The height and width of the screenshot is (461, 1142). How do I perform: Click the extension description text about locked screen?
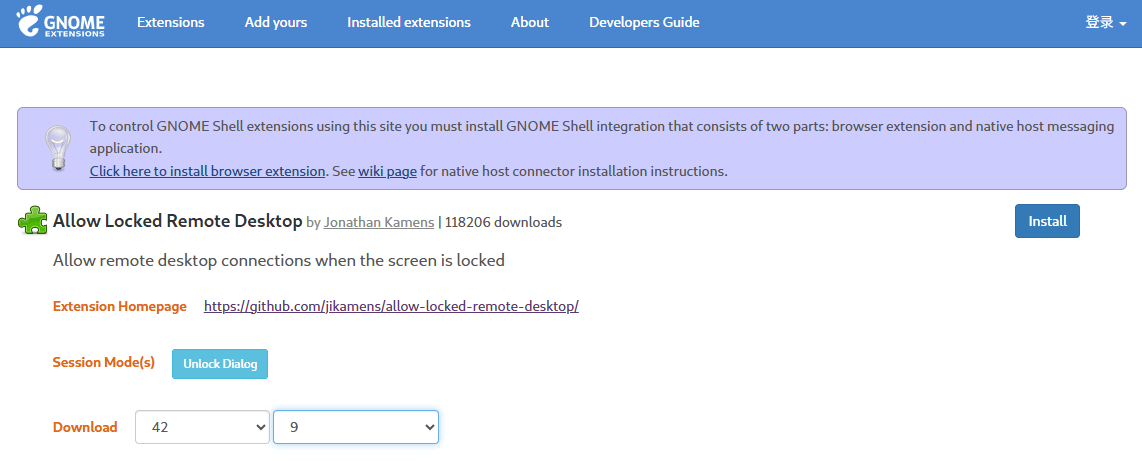tap(278, 260)
